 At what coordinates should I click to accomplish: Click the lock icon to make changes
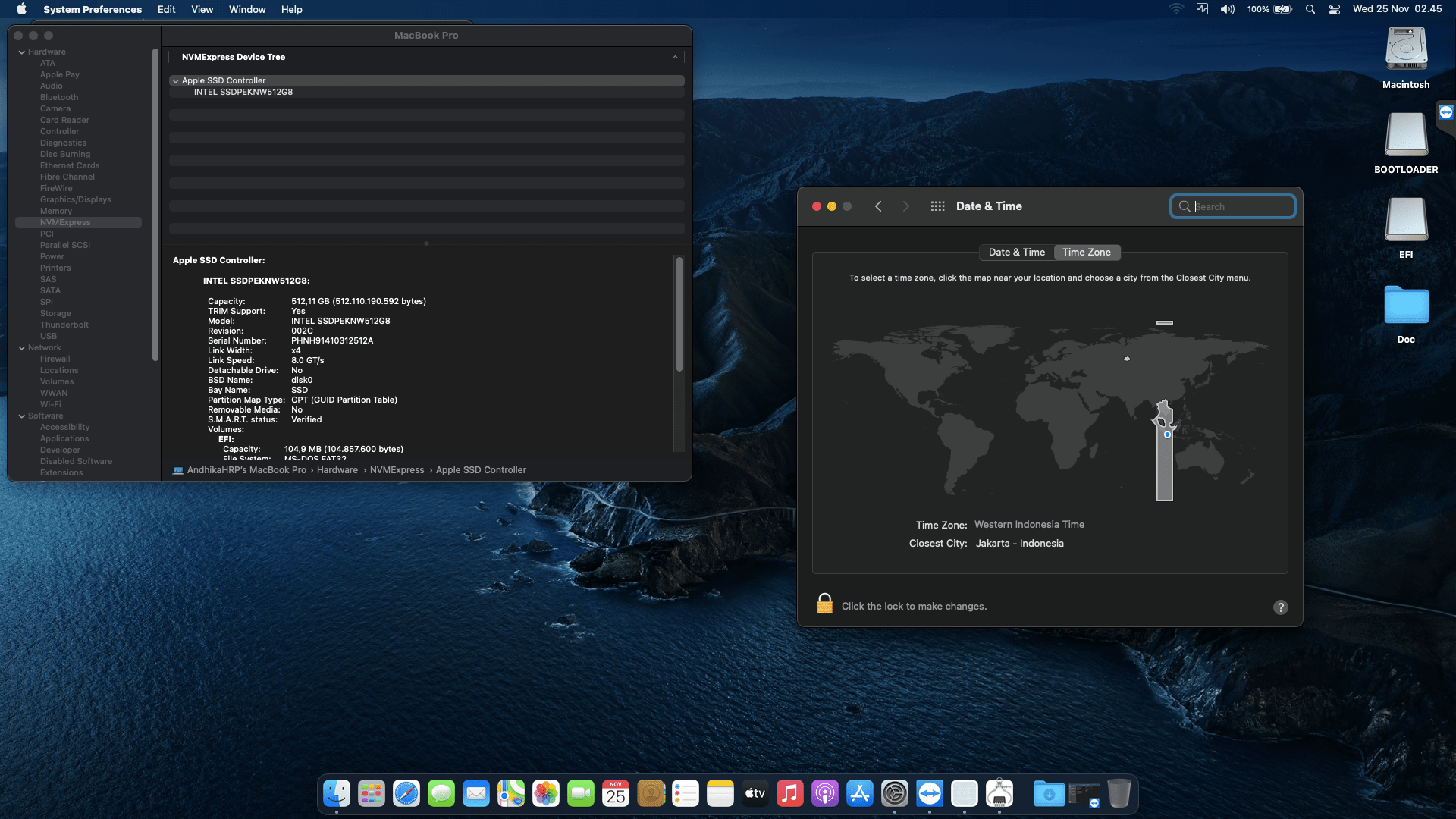click(x=824, y=604)
